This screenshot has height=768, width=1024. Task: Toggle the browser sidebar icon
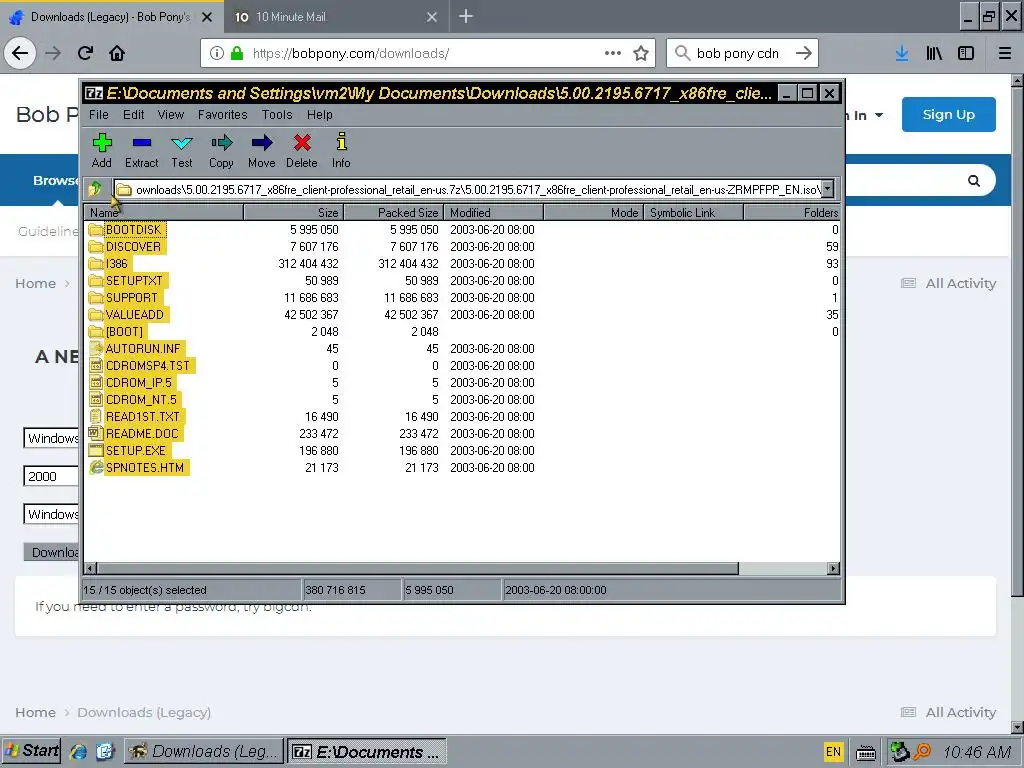966,54
